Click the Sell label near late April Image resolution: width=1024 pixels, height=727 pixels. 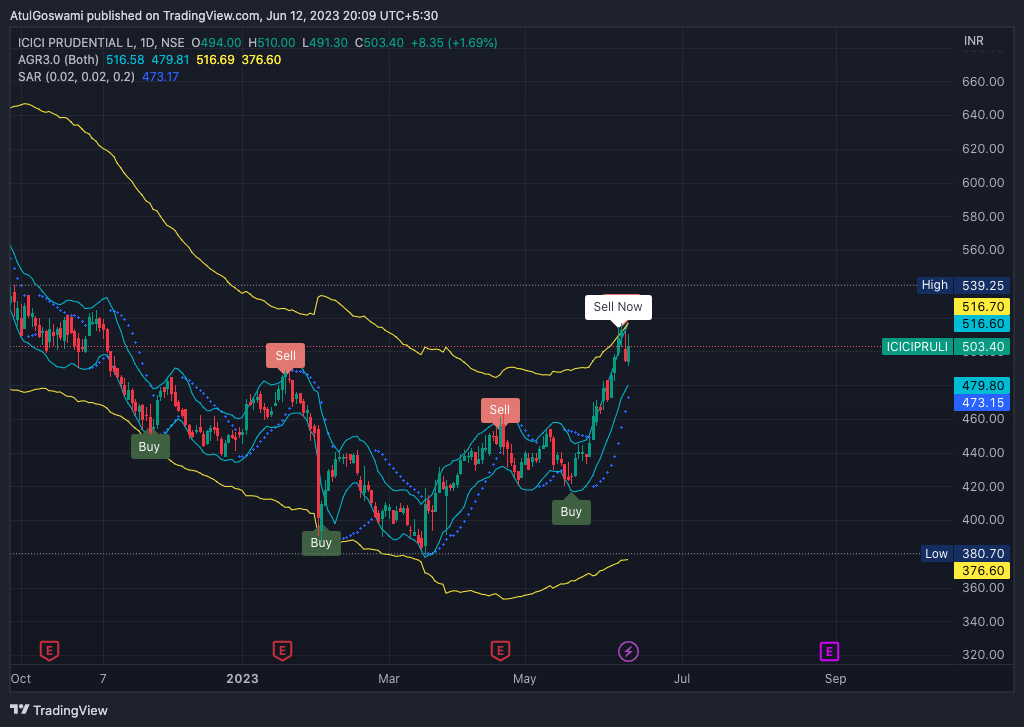click(x=500, y=410)
